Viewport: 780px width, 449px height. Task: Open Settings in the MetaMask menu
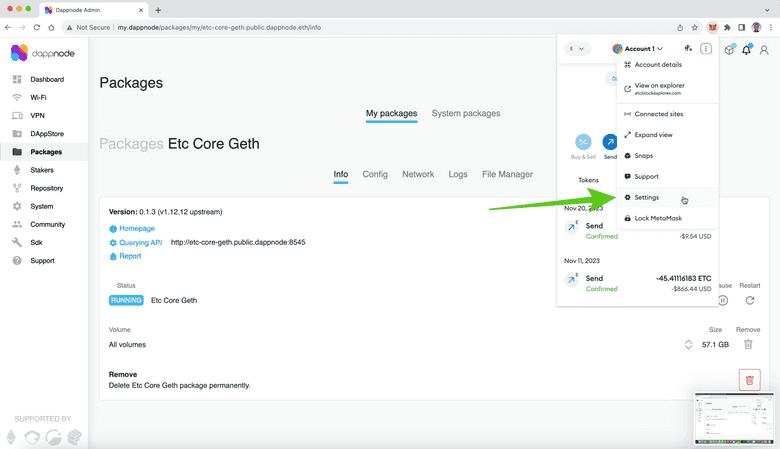[x=646, y=197]
